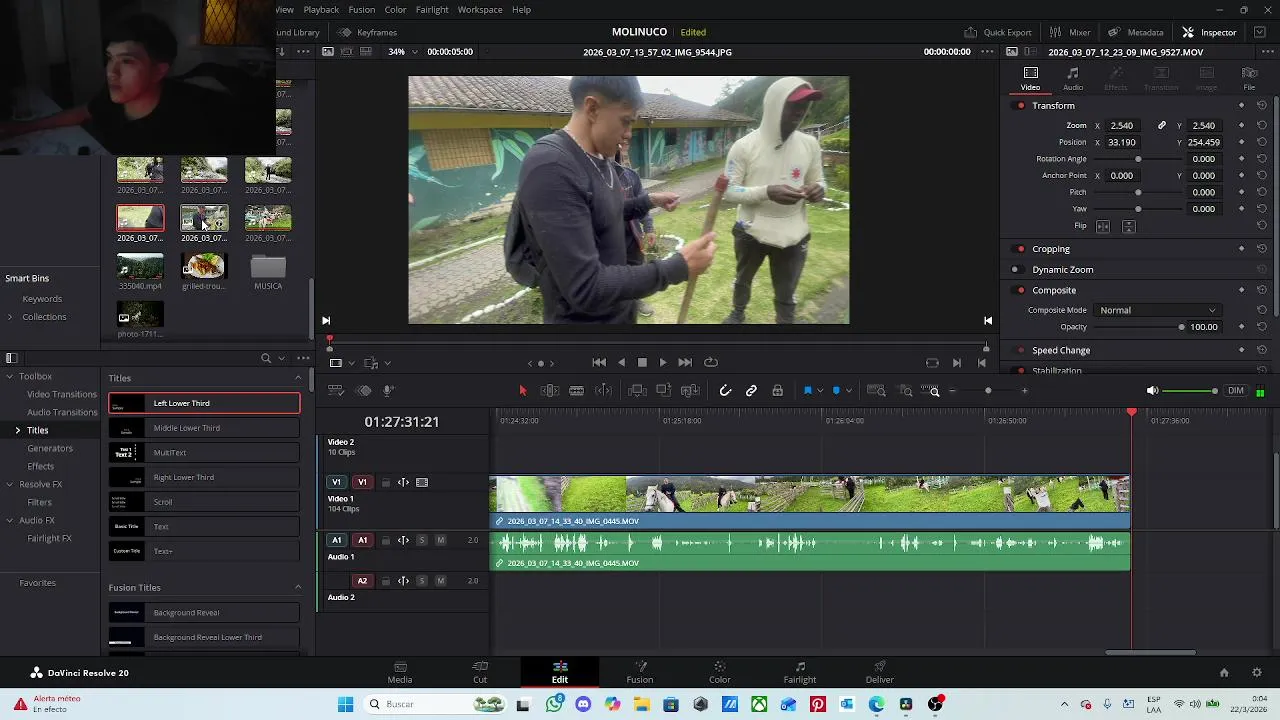Viewport: 1280px width, 720px height.
Task: Collapse the Resolve FX tree section
Action: [9, 485]
